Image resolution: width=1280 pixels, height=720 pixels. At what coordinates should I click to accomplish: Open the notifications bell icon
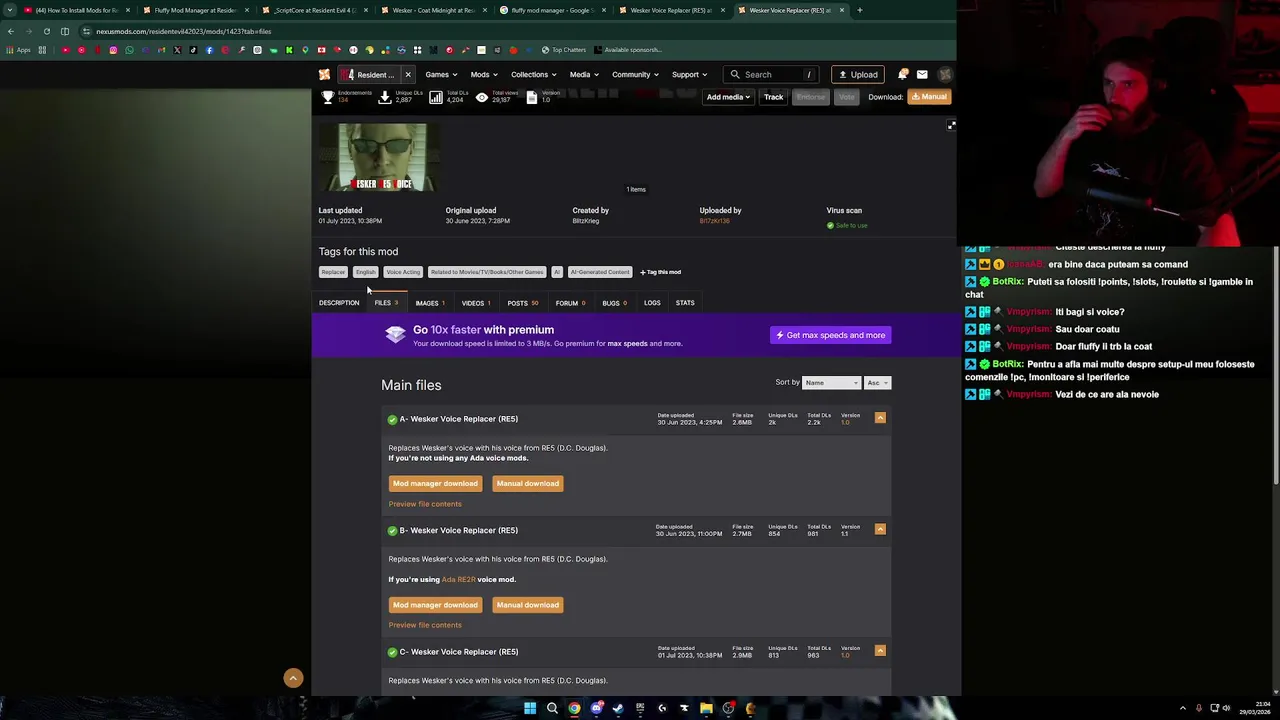point(903,74)
